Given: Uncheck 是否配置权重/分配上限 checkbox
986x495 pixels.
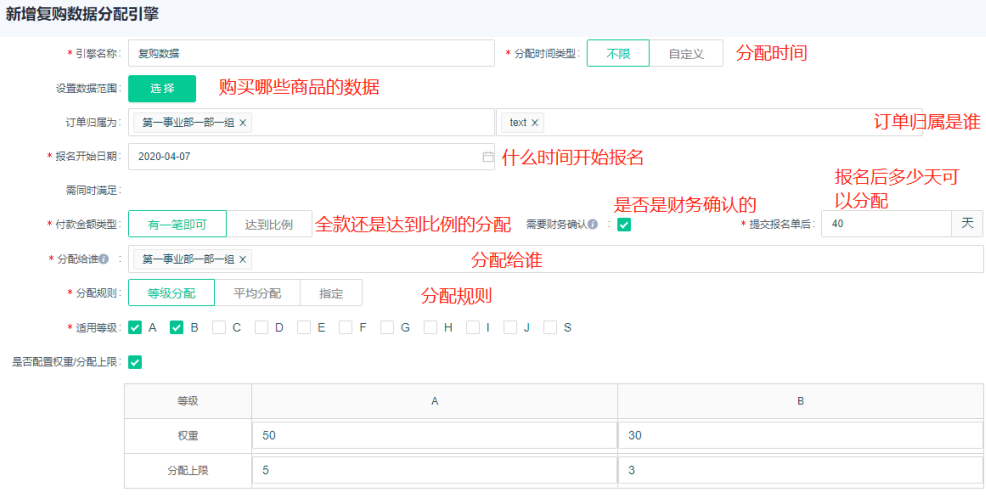Looking at the screenshot, I should click(x=135, y=362).
